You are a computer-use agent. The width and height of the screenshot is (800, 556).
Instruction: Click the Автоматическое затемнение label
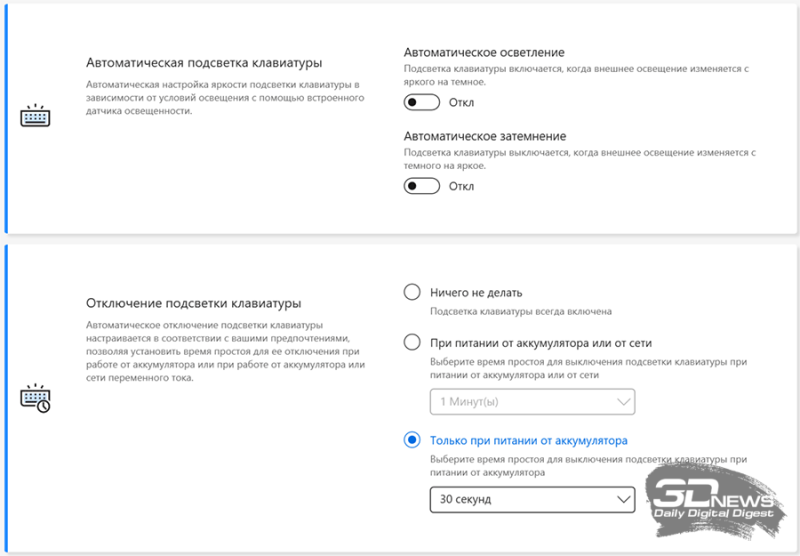pyautogui.click(x=485, y=135)
